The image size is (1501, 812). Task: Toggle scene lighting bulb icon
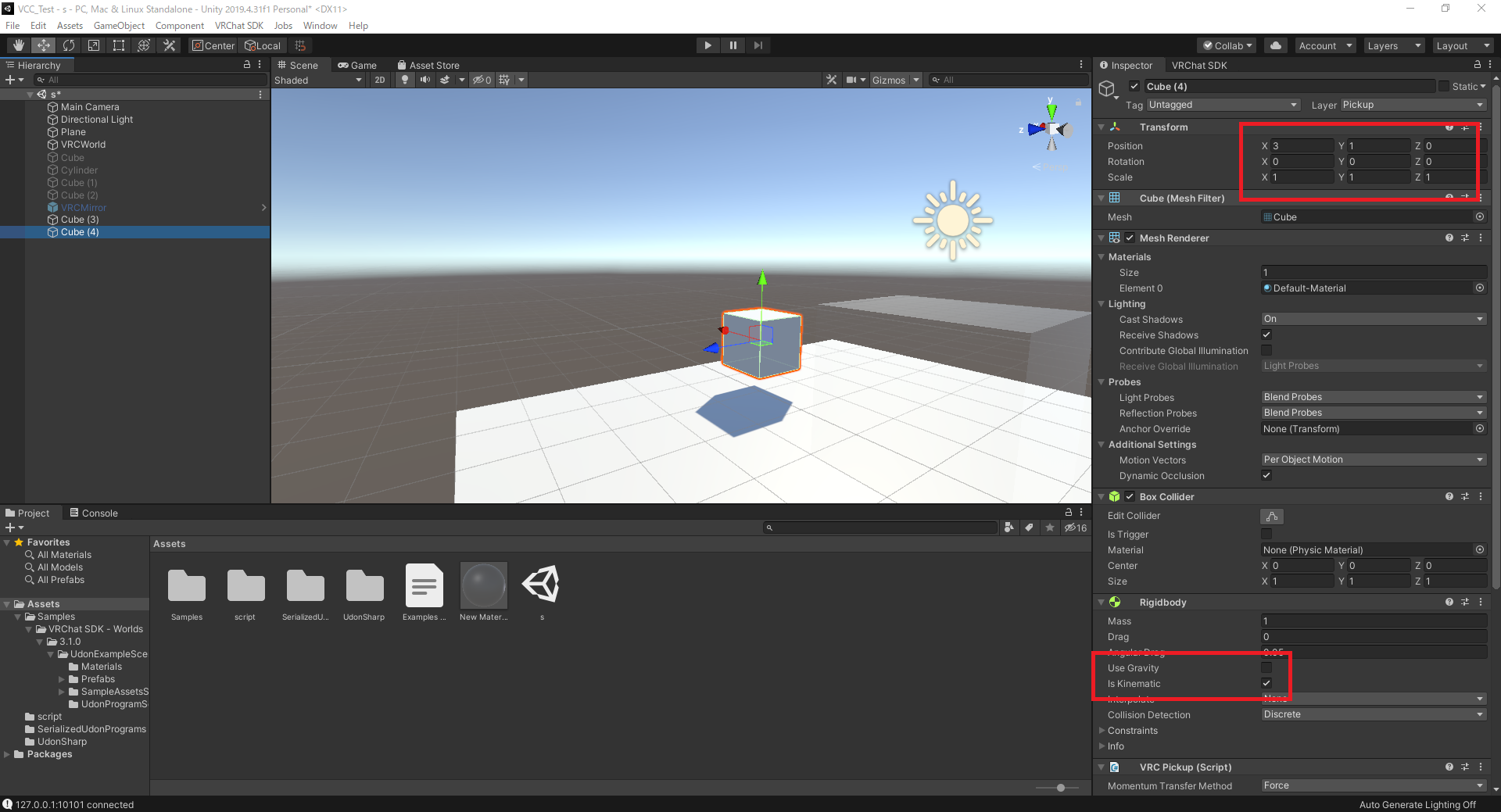coord(404,80)
